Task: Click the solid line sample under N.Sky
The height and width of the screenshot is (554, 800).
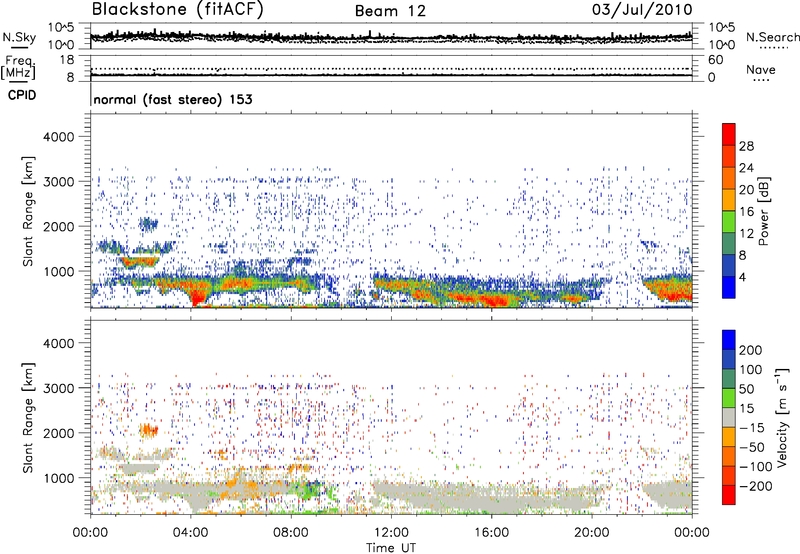Action: pos(19,47)
